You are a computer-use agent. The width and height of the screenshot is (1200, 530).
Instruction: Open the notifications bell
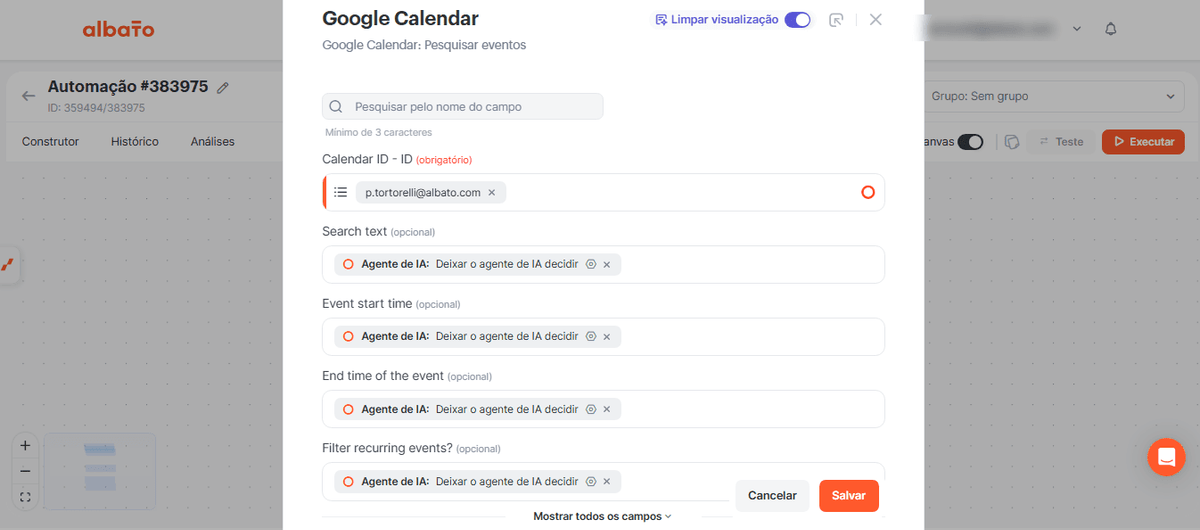1111,29
